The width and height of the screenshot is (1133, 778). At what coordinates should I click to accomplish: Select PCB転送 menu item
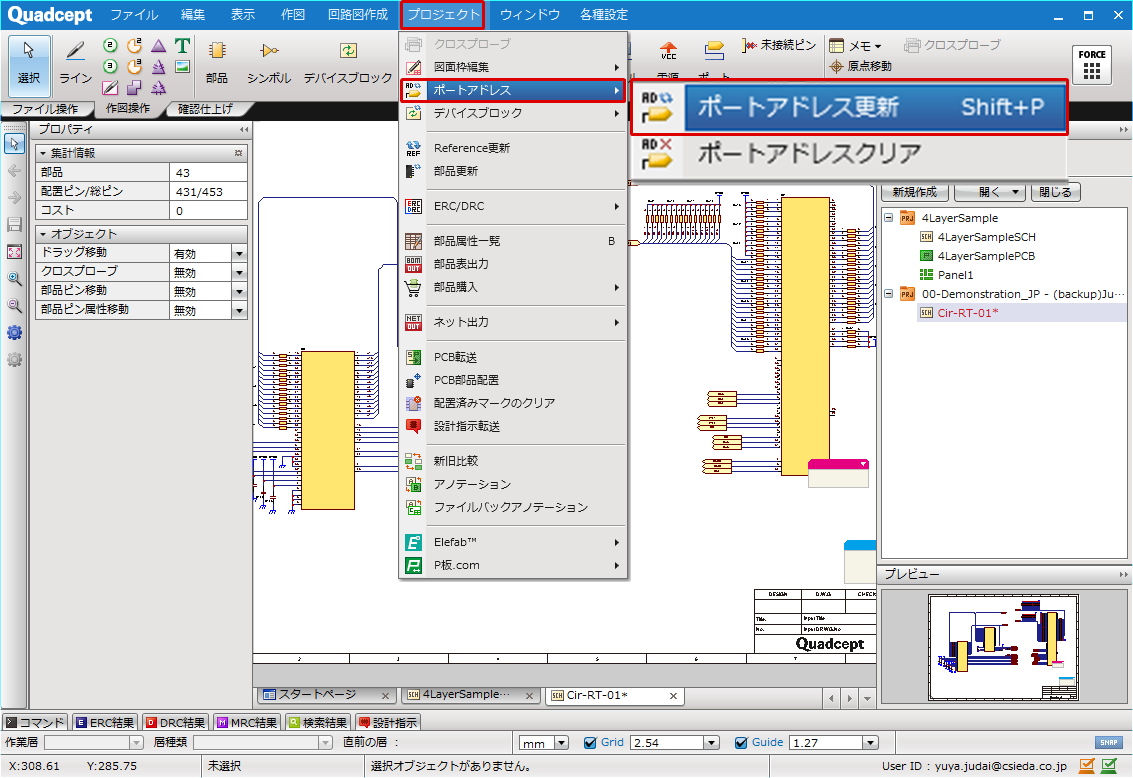pos(512,357)
